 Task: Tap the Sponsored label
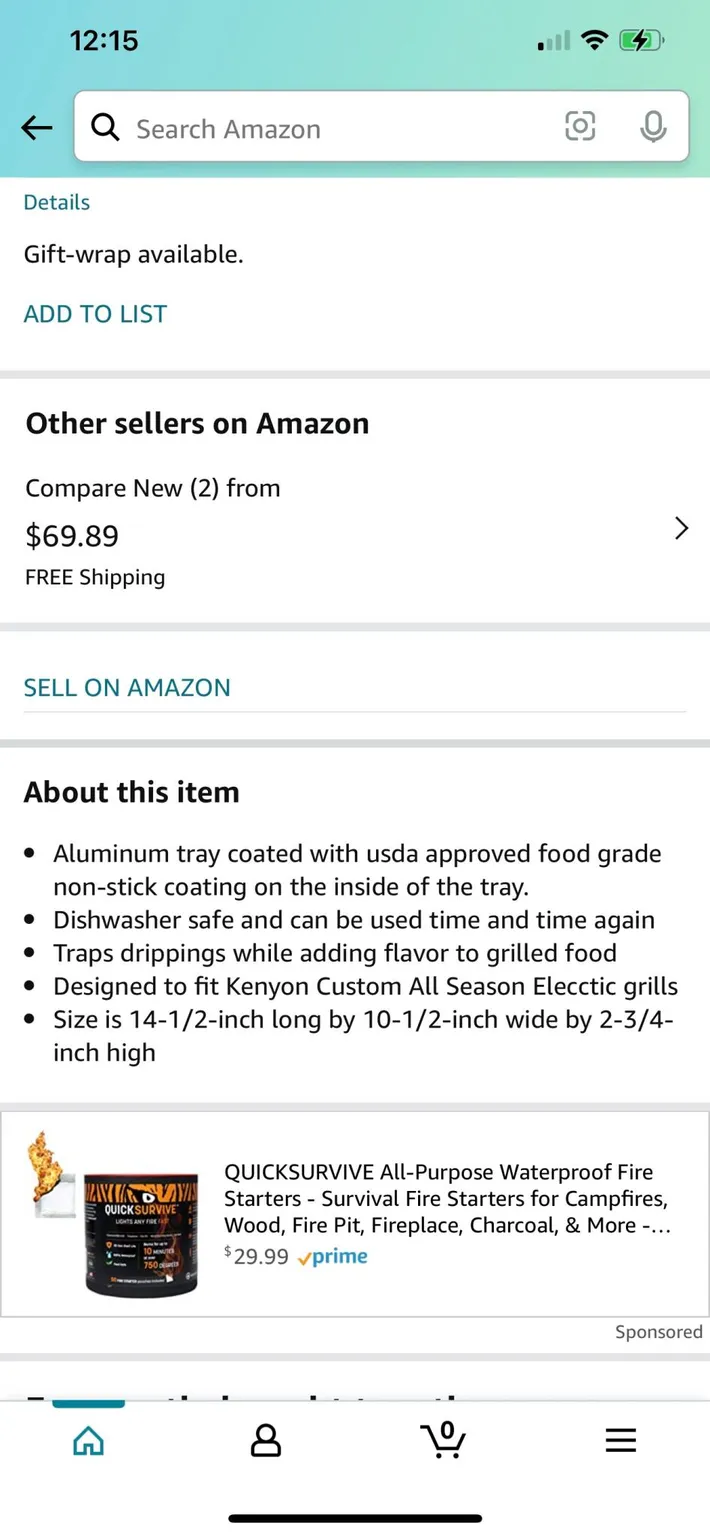click(x=658, y=1332)
